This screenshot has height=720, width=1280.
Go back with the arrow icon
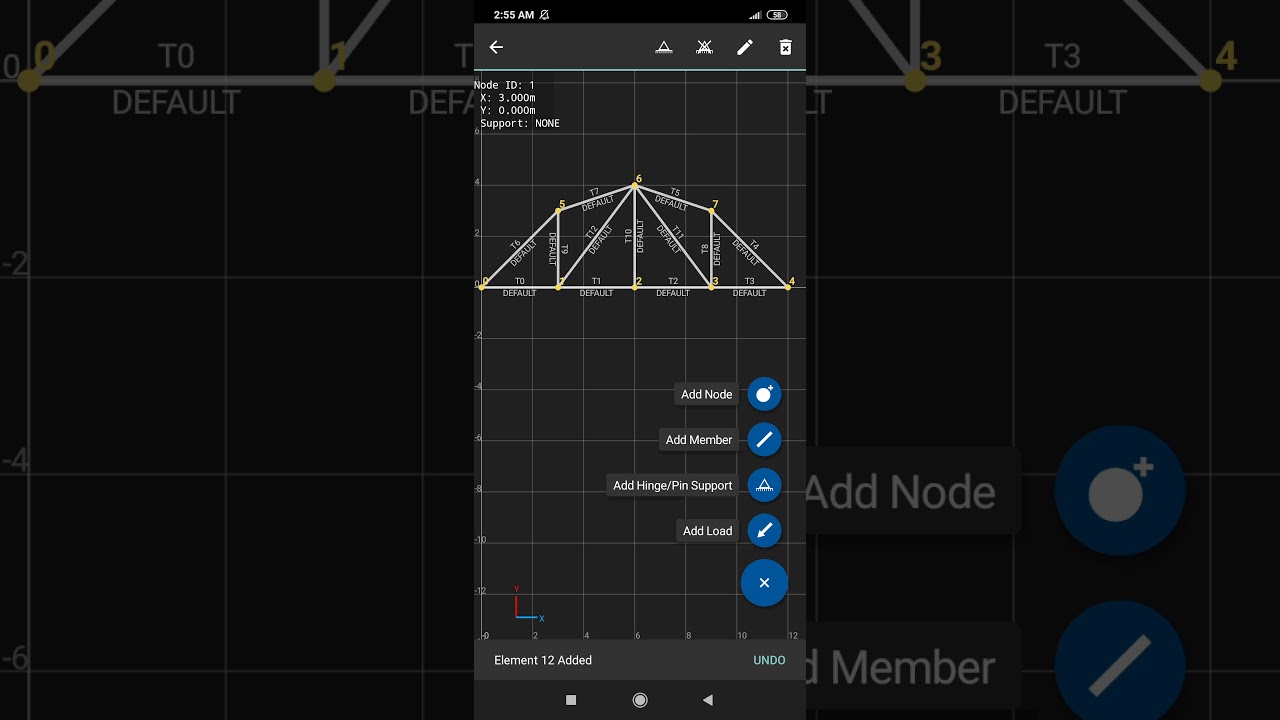(x=496, y=47)
